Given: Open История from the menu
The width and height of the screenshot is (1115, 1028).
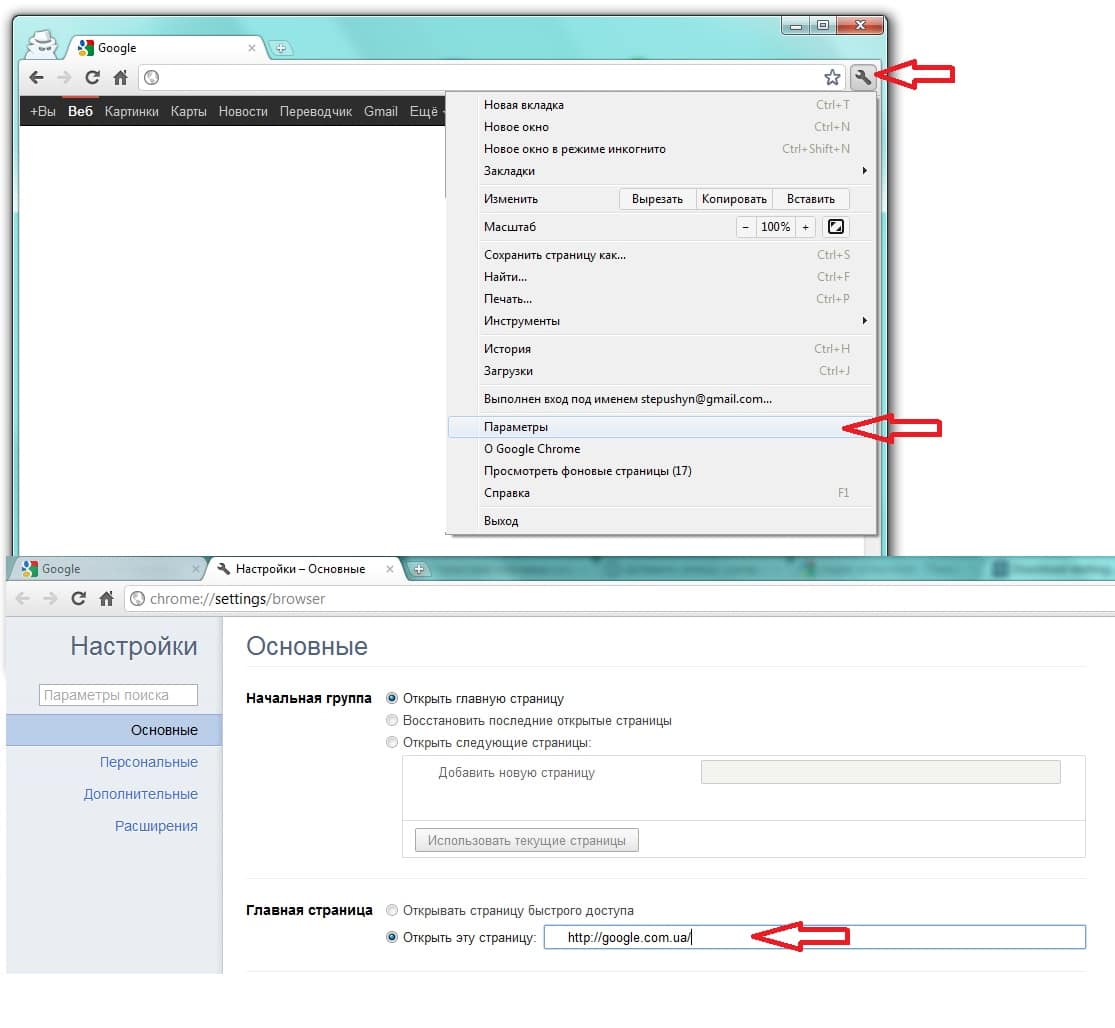Looking at the screenshot, I should click(661, 348).
